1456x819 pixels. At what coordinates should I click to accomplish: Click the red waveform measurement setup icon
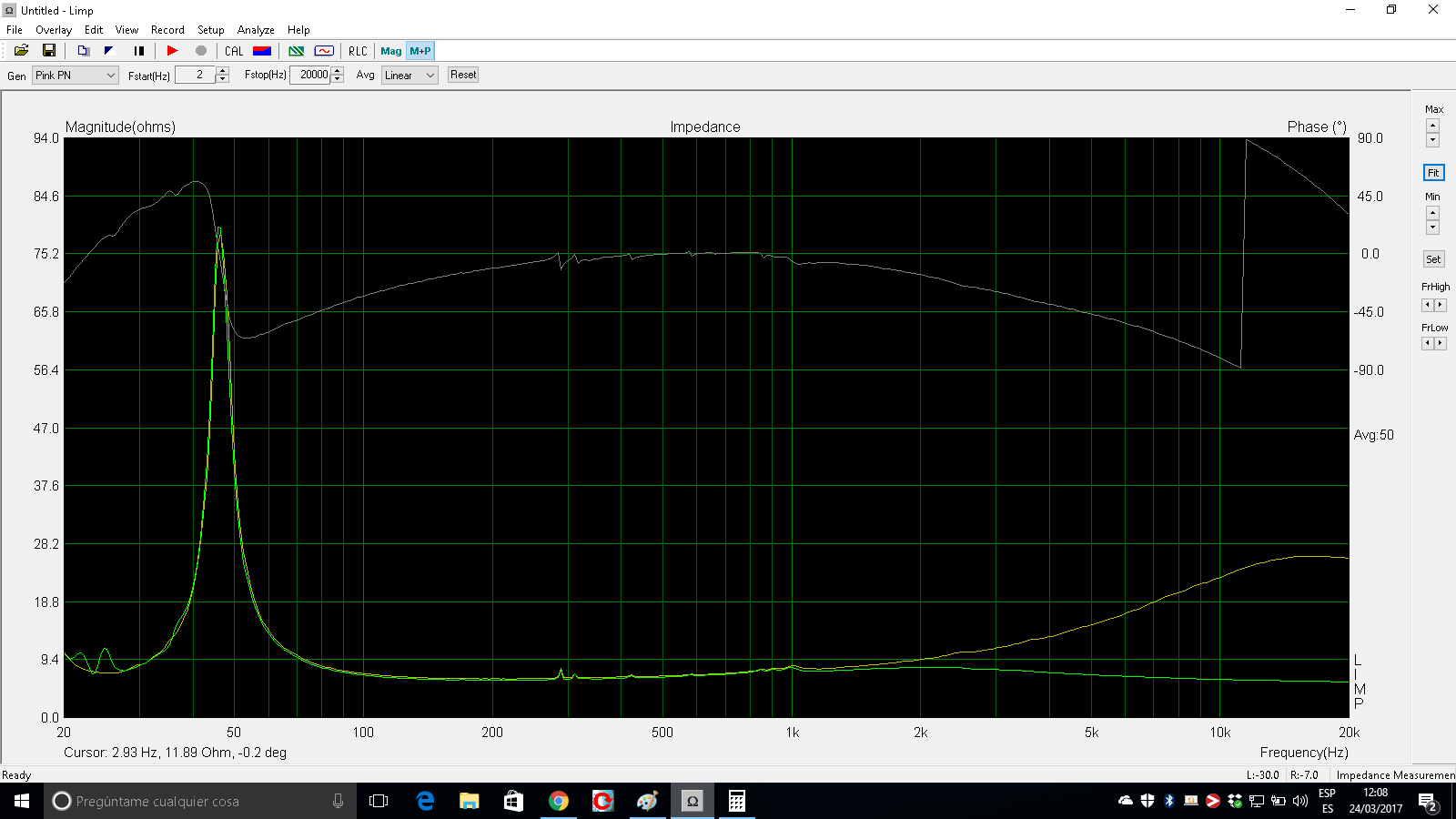click(x=324, y=51)
